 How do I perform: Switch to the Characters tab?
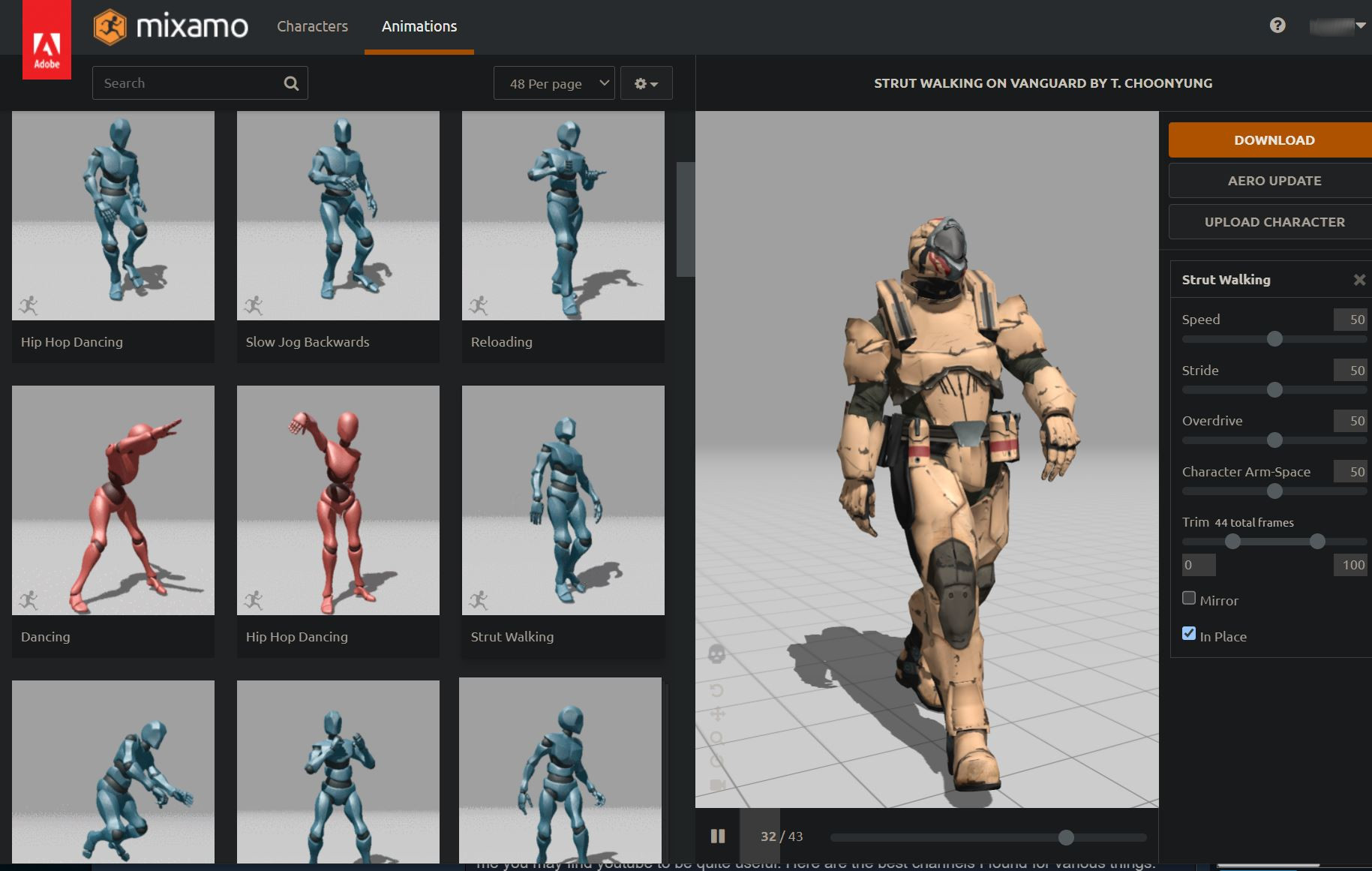tap(312, 26)
